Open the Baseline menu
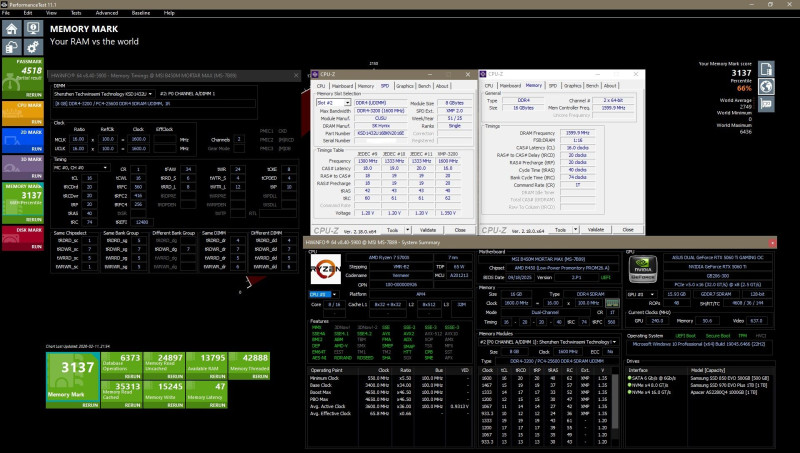Image resolution: width=800 pixels, height=453 pixels. [141, 13]
